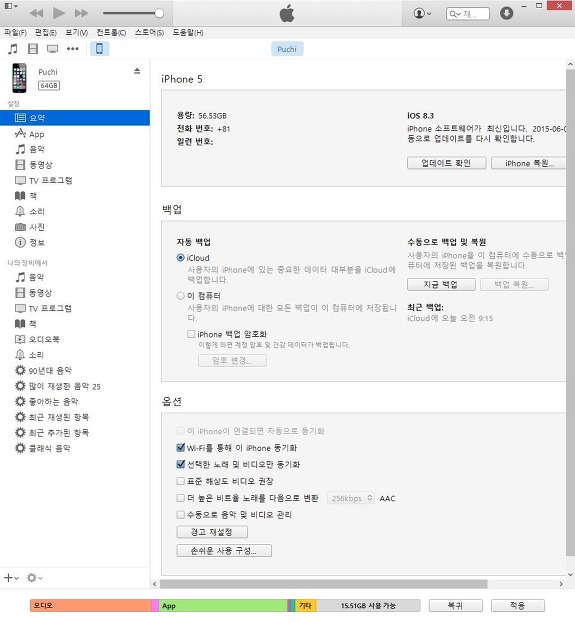575x622 pixels.
Task: Open the plus add menu at bottom-left
Action: [x=11, y=578]
